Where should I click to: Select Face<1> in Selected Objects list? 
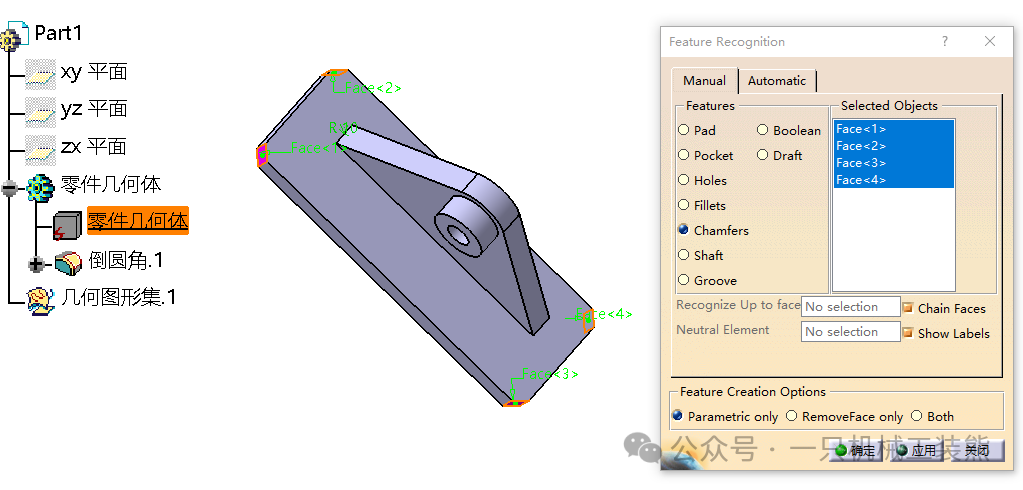point(894,129)
